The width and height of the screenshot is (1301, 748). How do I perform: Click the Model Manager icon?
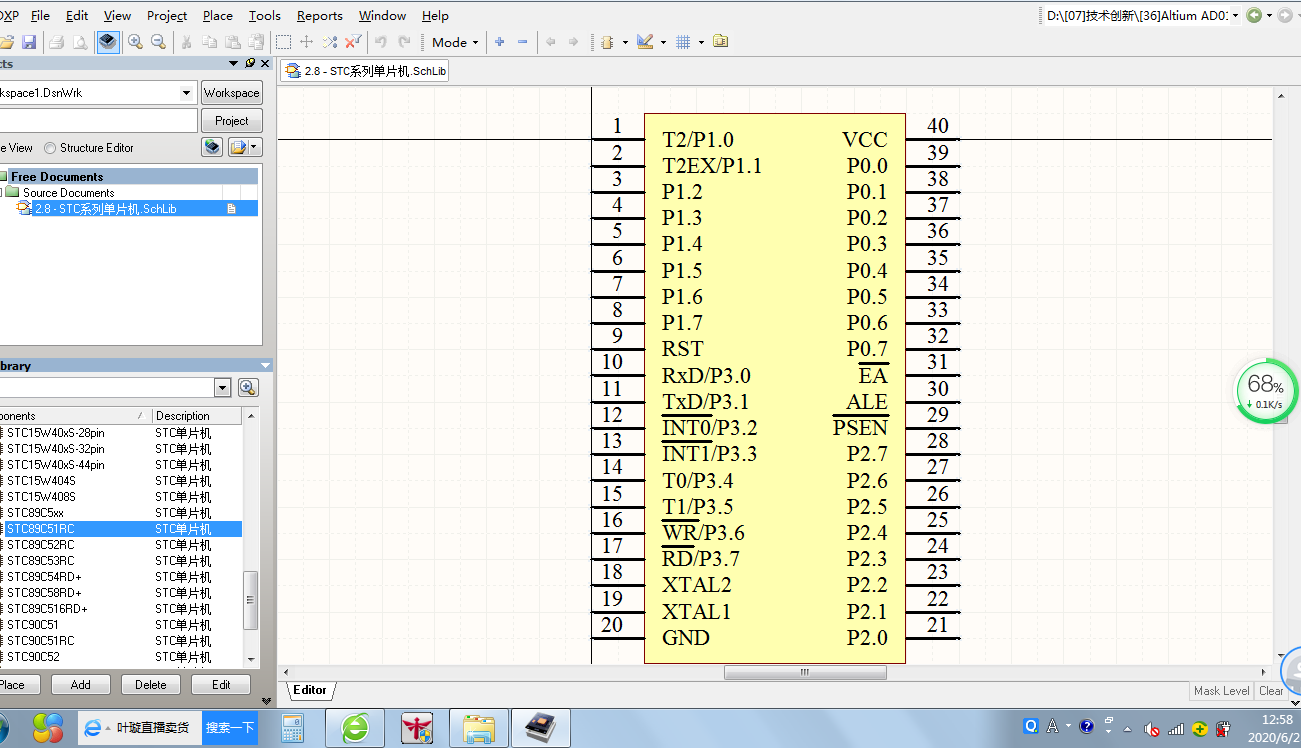point(721,42)
